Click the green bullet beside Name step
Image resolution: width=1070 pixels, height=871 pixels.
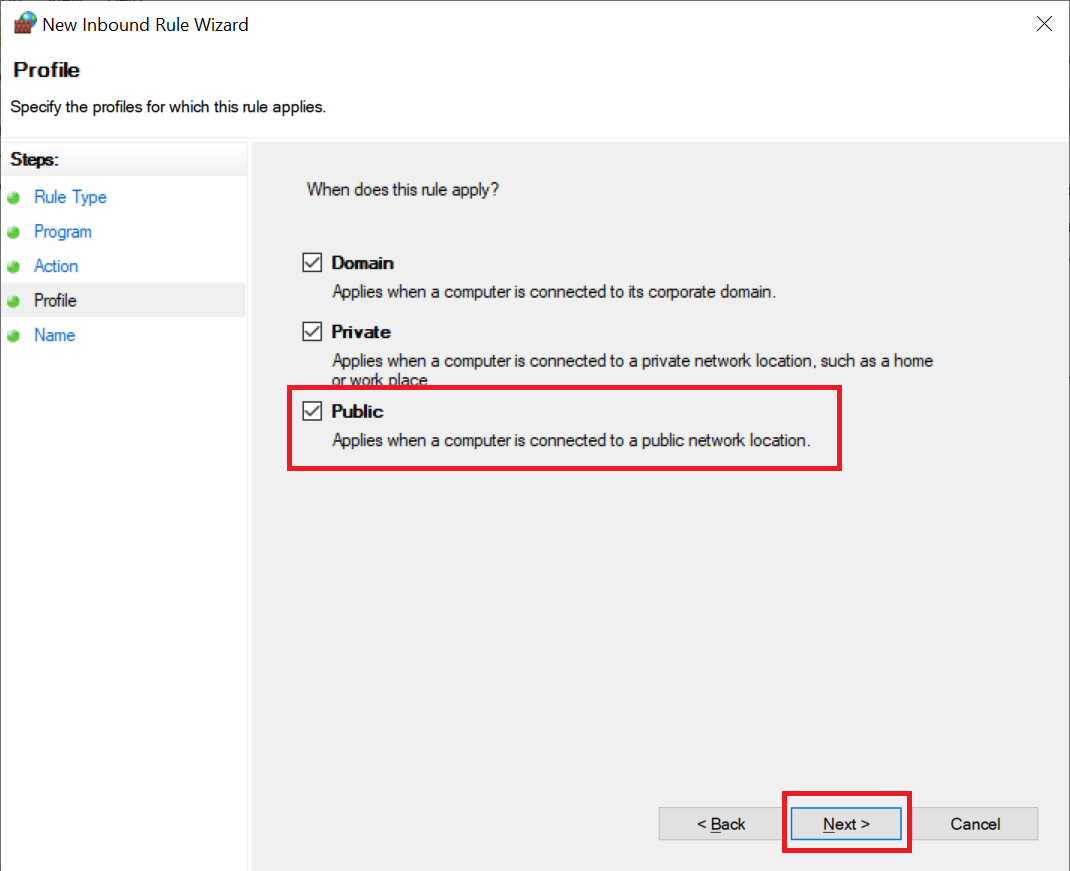coord(14,336)
